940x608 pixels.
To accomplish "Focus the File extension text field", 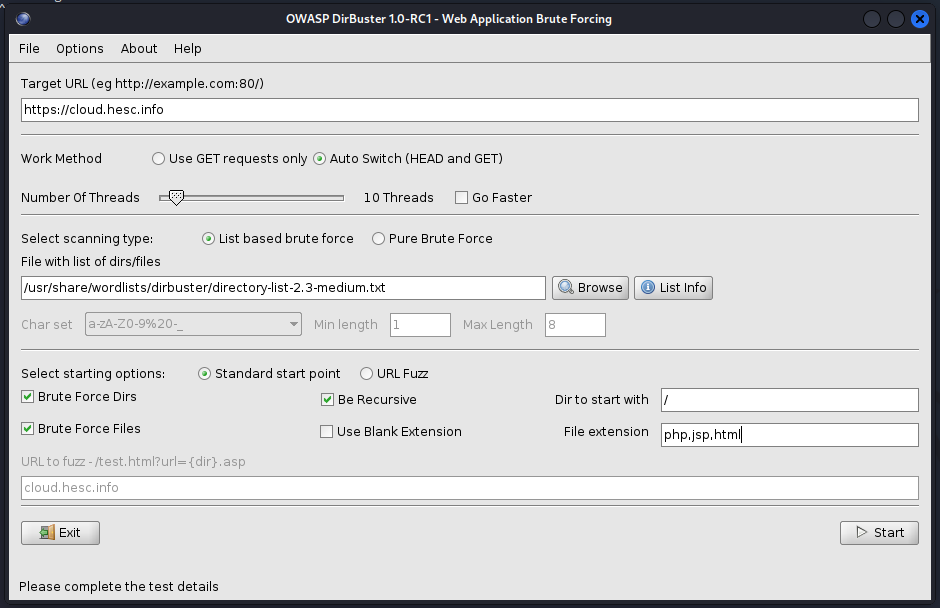I will coord(788,435).
